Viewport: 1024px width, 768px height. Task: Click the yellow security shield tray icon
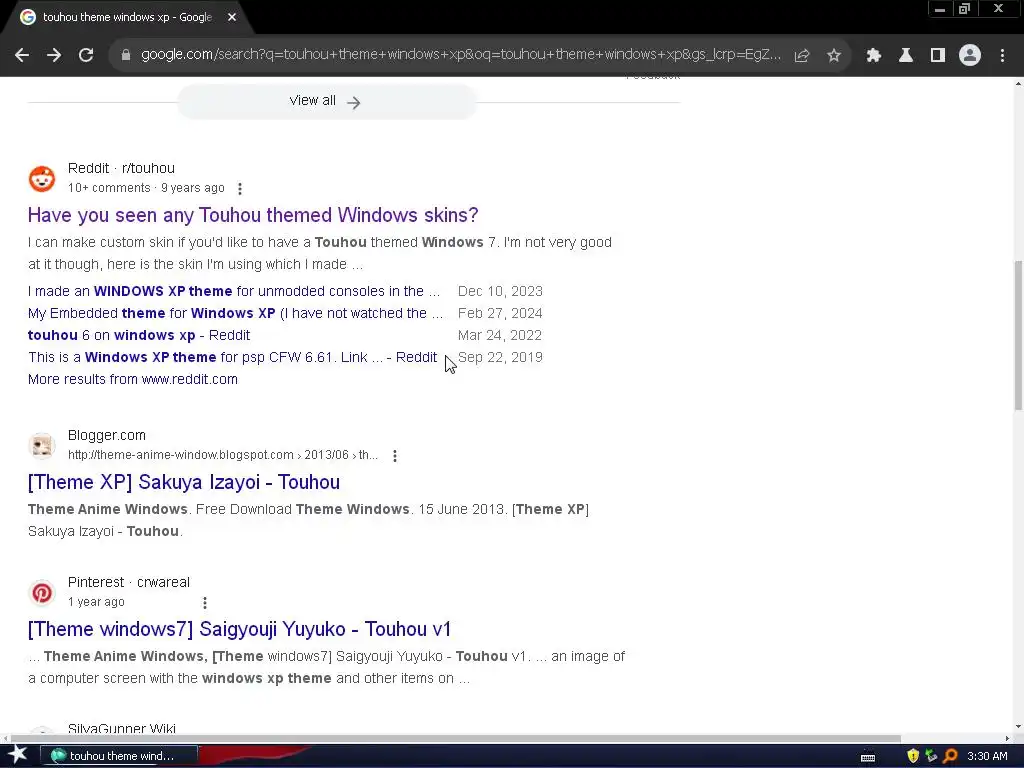pyautogui.click(x=913, y=756)
